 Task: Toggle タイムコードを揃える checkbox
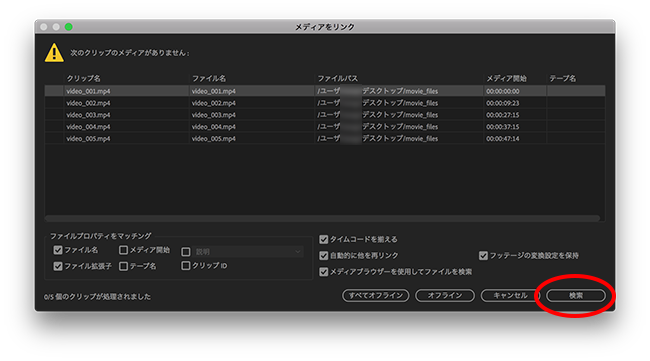324,240
